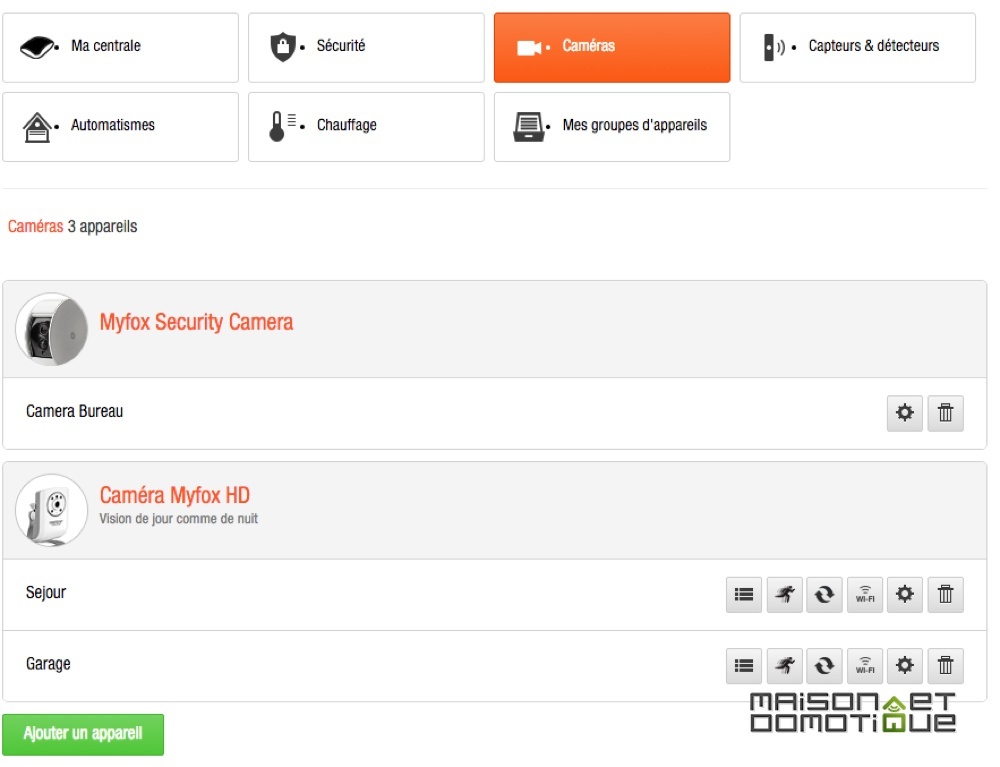Go to Capteurs & détecteurs

[x=858, y=47]
